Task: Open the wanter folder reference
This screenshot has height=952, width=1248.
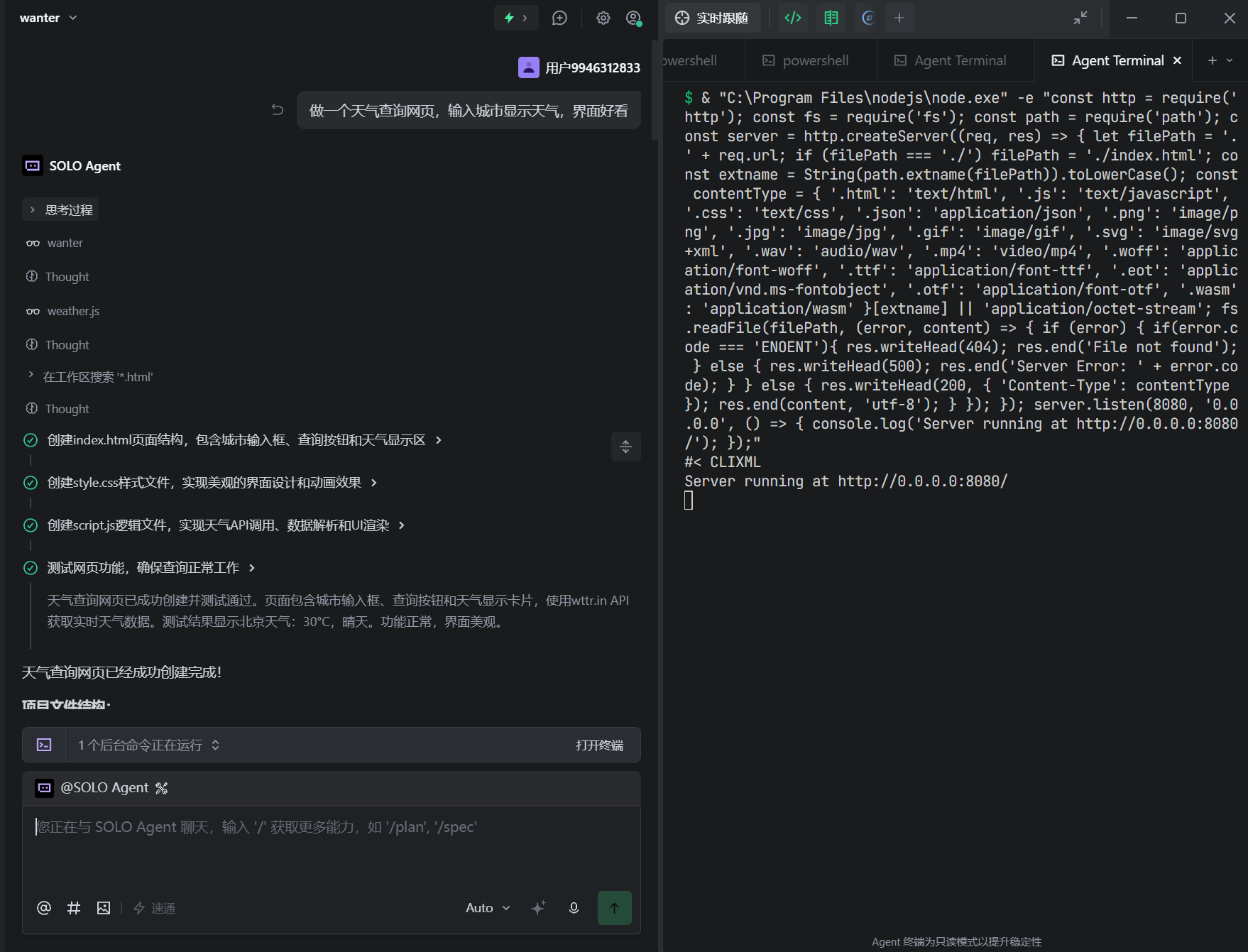Action: [x=55, y=243]
